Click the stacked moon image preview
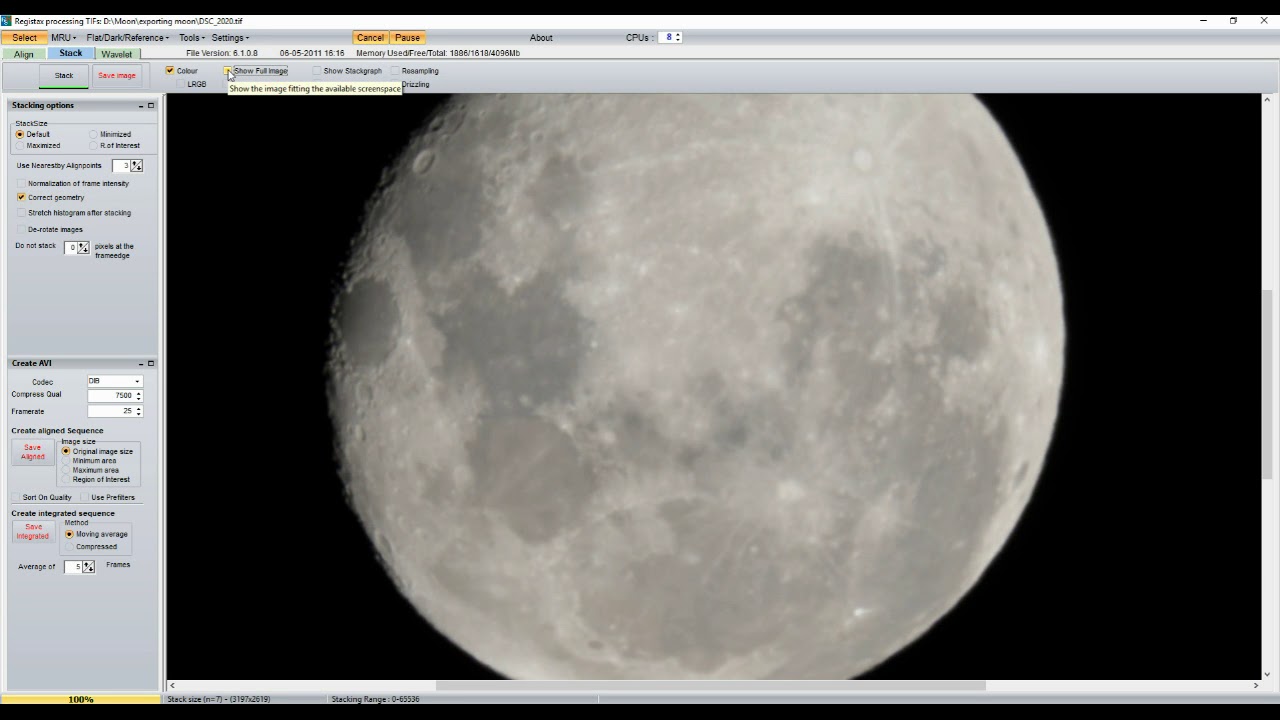Image resolution: width=1280 pixels, height=720 pixels. [713, 386]
